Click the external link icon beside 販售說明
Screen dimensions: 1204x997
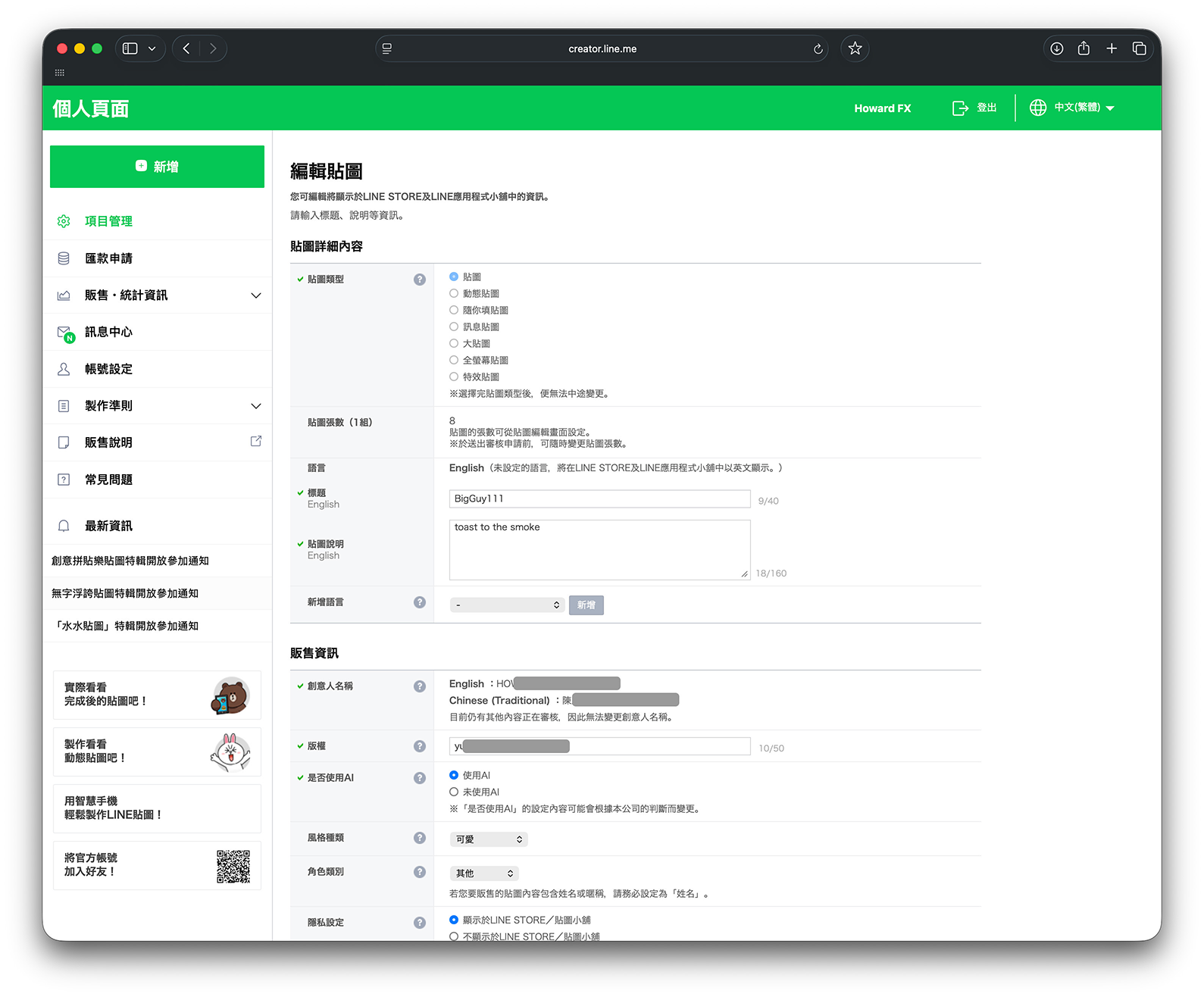(256, 441)
